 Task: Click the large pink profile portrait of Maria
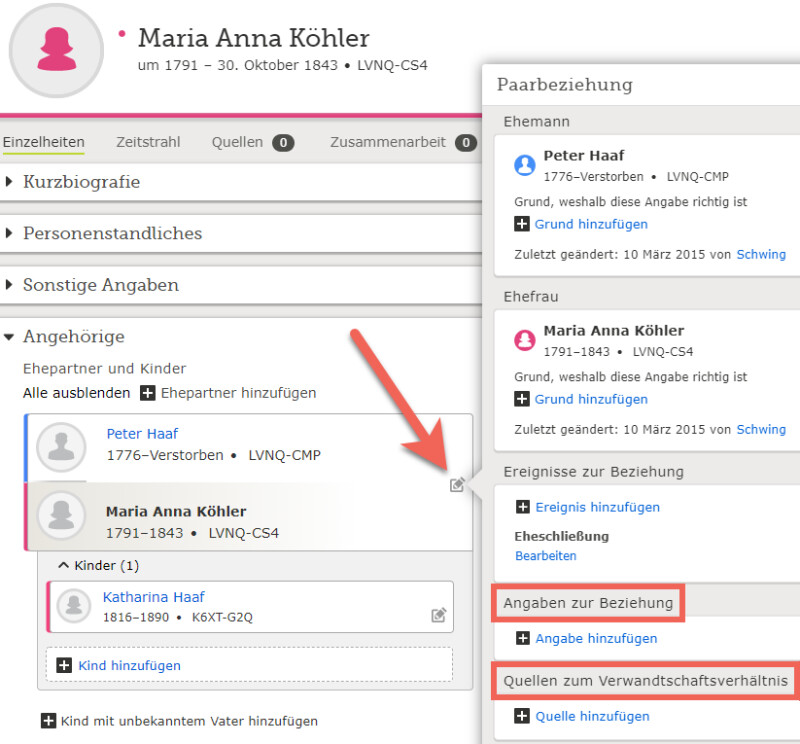(56, 50)
